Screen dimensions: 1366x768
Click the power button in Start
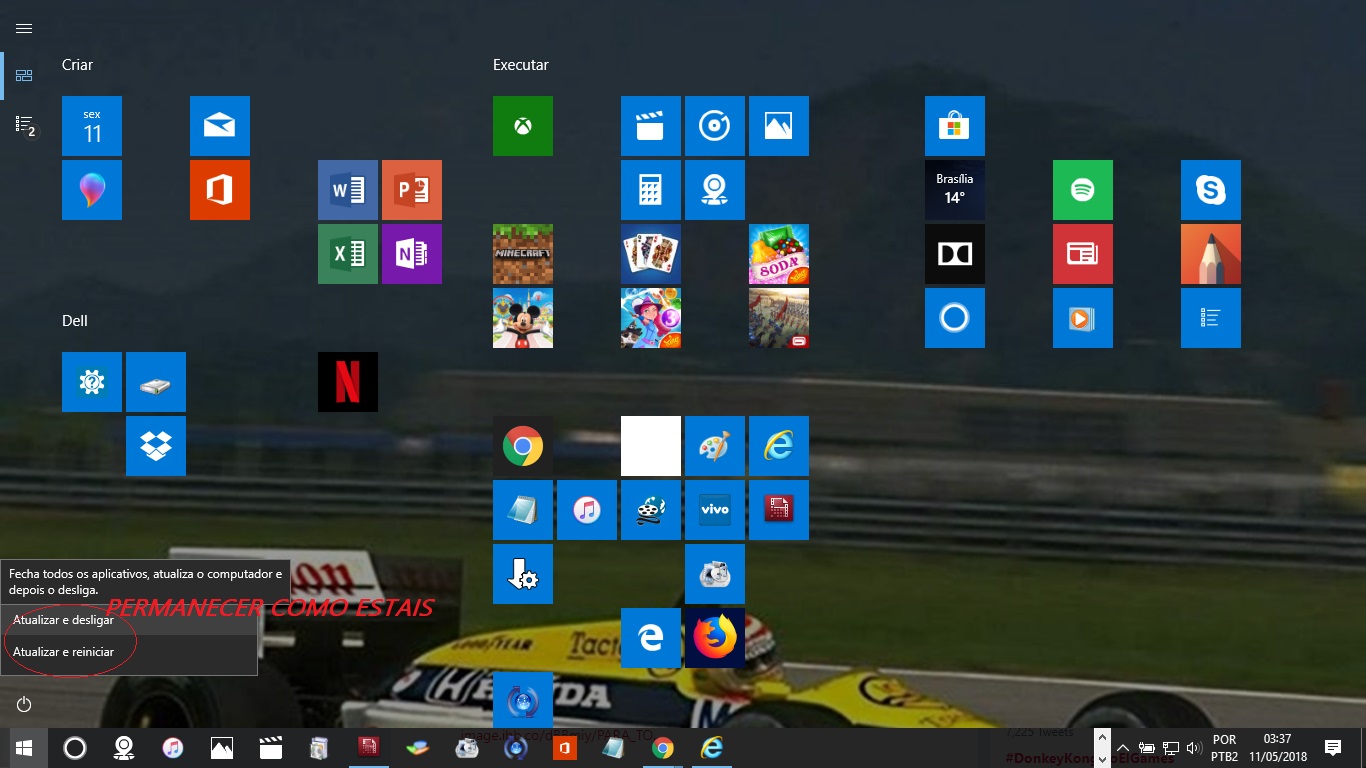[x=24, y=704]
